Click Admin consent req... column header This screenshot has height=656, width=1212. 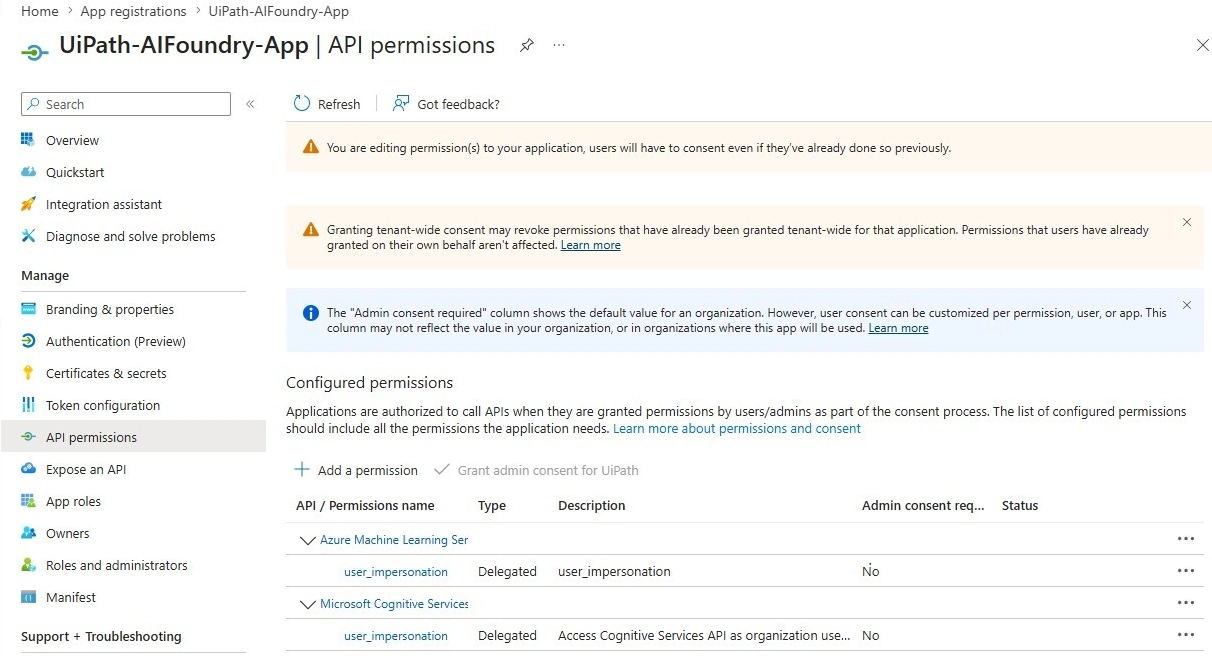click(923, 506)
